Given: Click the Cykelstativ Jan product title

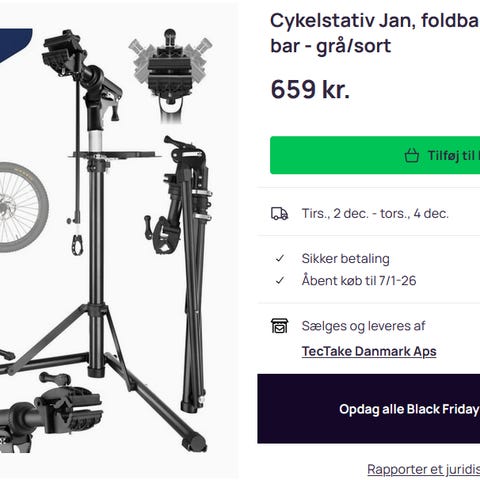Looking at the screenshot, I should [375, 33].
